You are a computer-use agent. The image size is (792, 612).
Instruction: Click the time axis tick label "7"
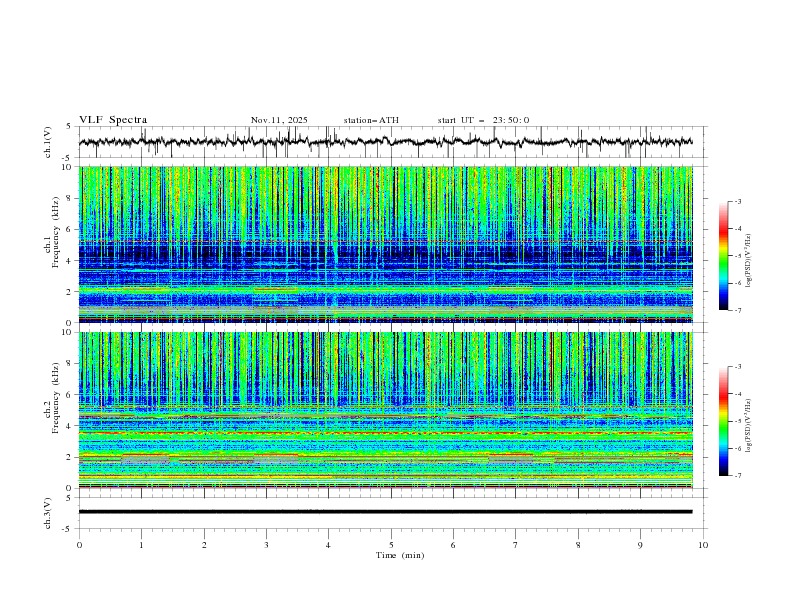point(516,545)
